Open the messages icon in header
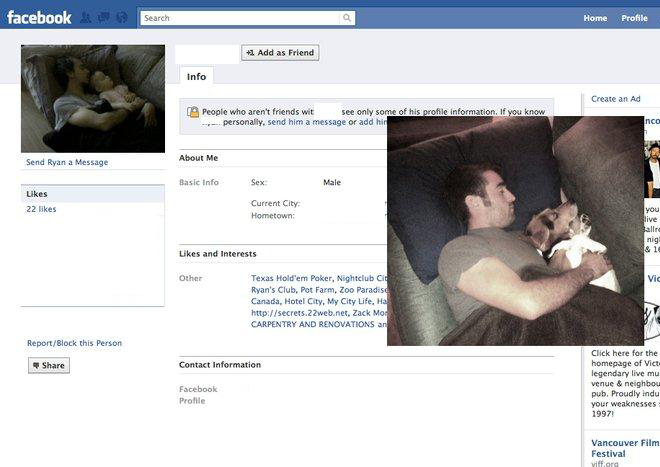The height and width of the screenshot is (467, 660). 104,18
